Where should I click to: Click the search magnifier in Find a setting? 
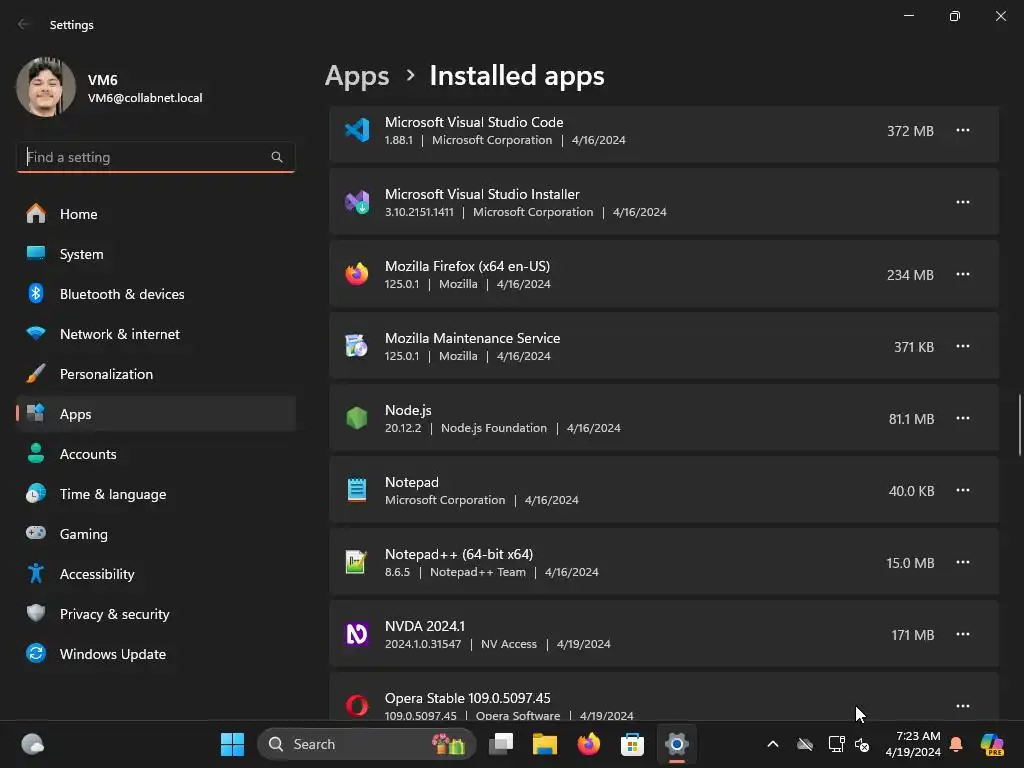point(277,157)
